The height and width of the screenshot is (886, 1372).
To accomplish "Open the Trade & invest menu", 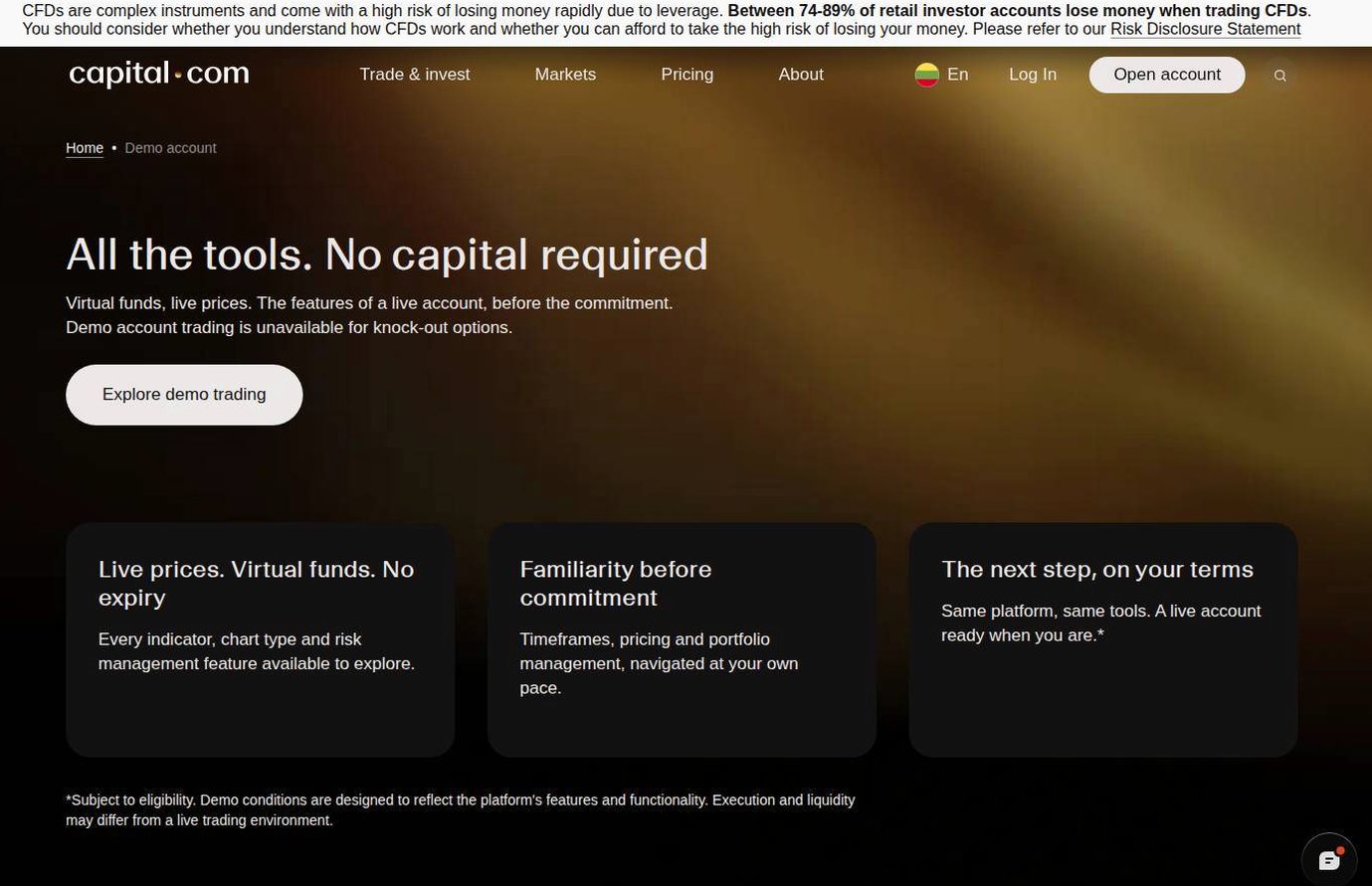I will coord(415,75).
